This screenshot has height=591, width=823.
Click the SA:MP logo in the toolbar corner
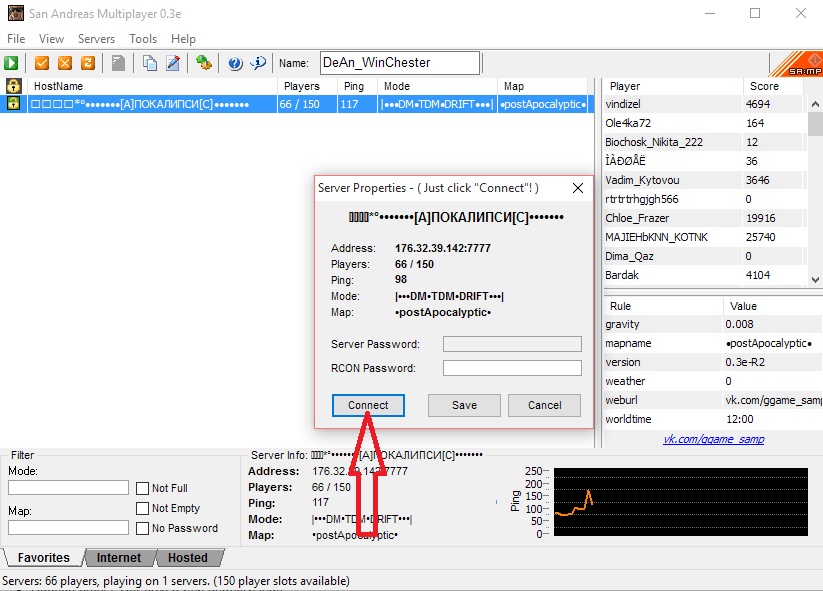[796, 64]
